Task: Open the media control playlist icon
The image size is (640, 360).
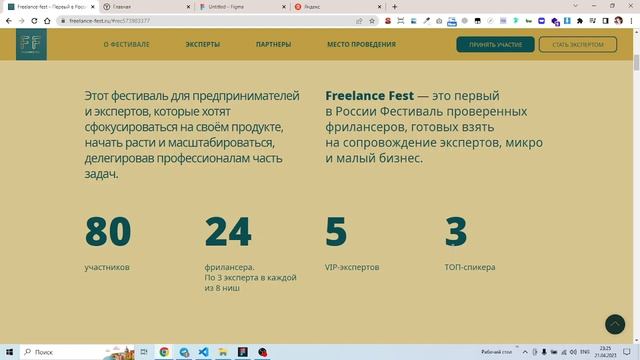Action: point(593,21)
